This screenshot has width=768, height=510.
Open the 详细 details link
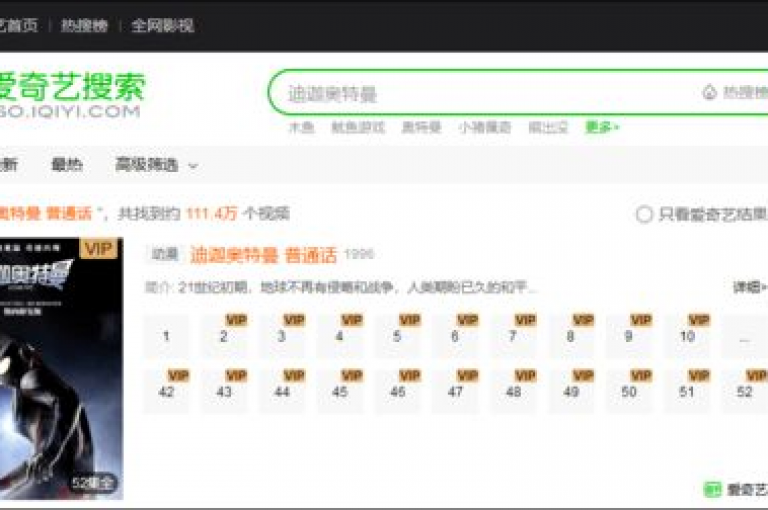pyautogui.click(x=749, y=287)
